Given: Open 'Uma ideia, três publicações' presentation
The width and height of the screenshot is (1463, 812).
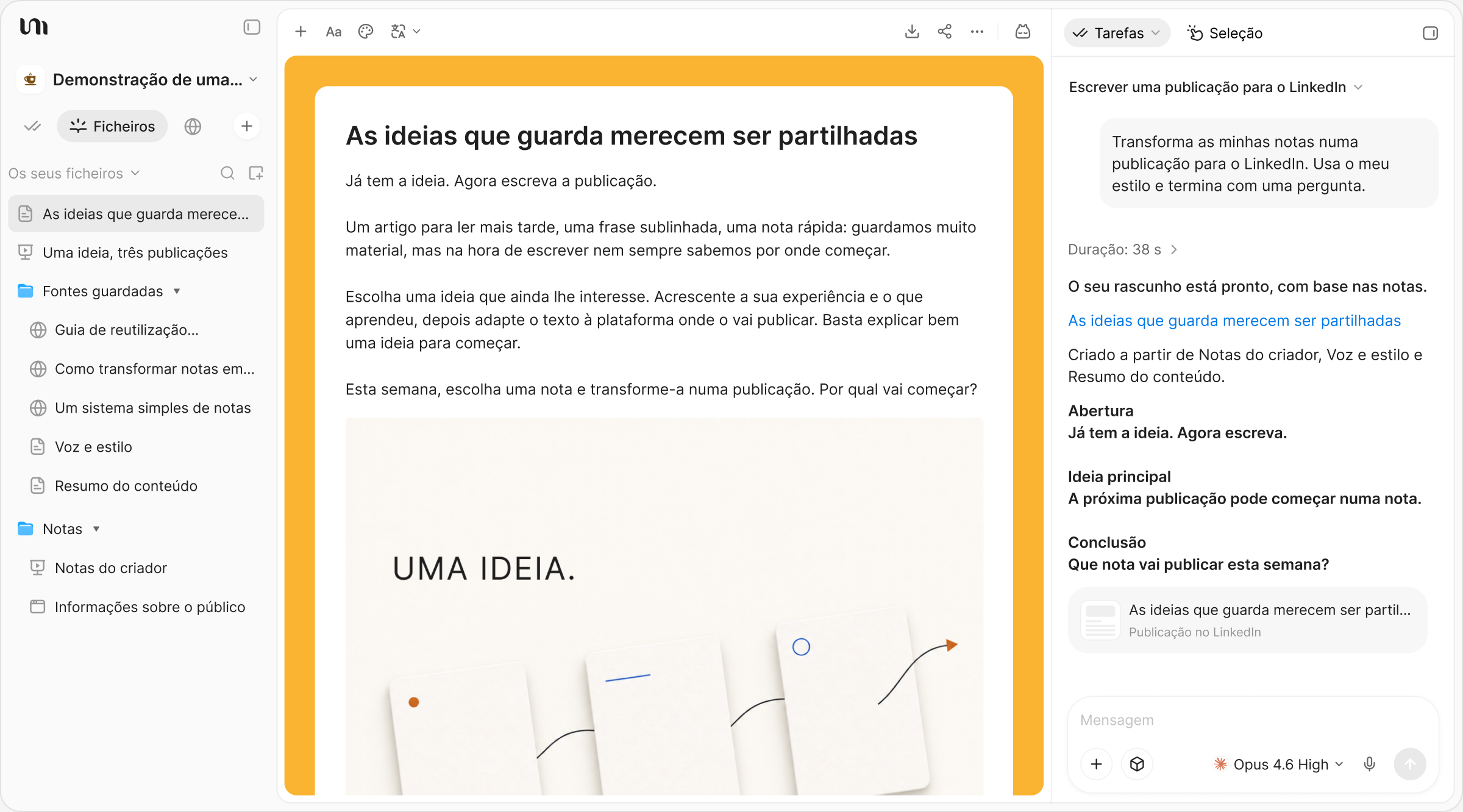Looking at the screenshot, I should [136, 252].
